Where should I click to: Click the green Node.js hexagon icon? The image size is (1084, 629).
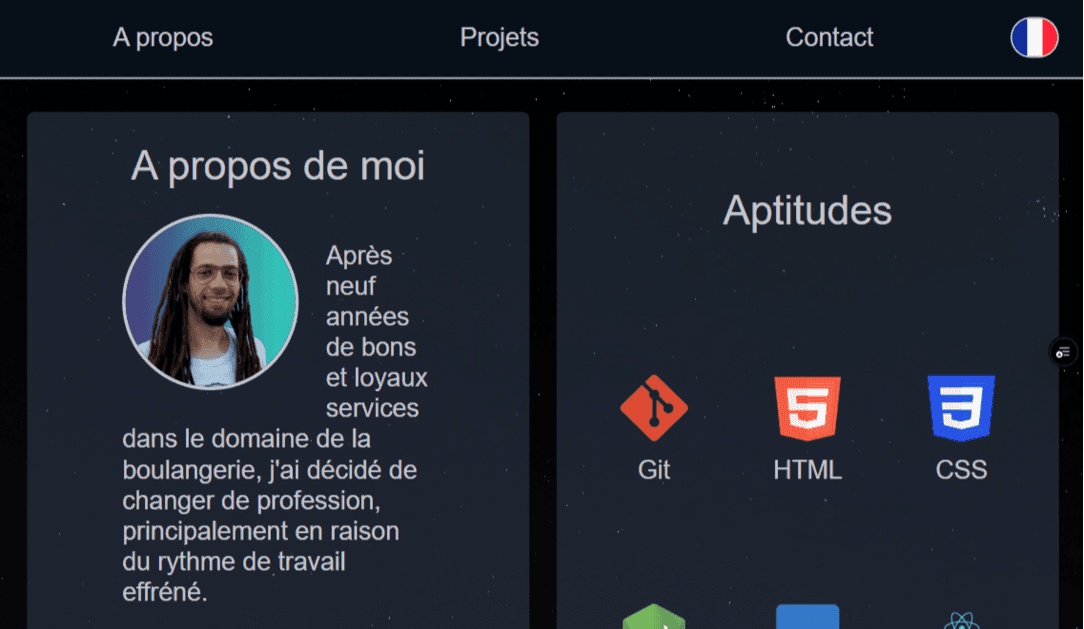[653, 617]
